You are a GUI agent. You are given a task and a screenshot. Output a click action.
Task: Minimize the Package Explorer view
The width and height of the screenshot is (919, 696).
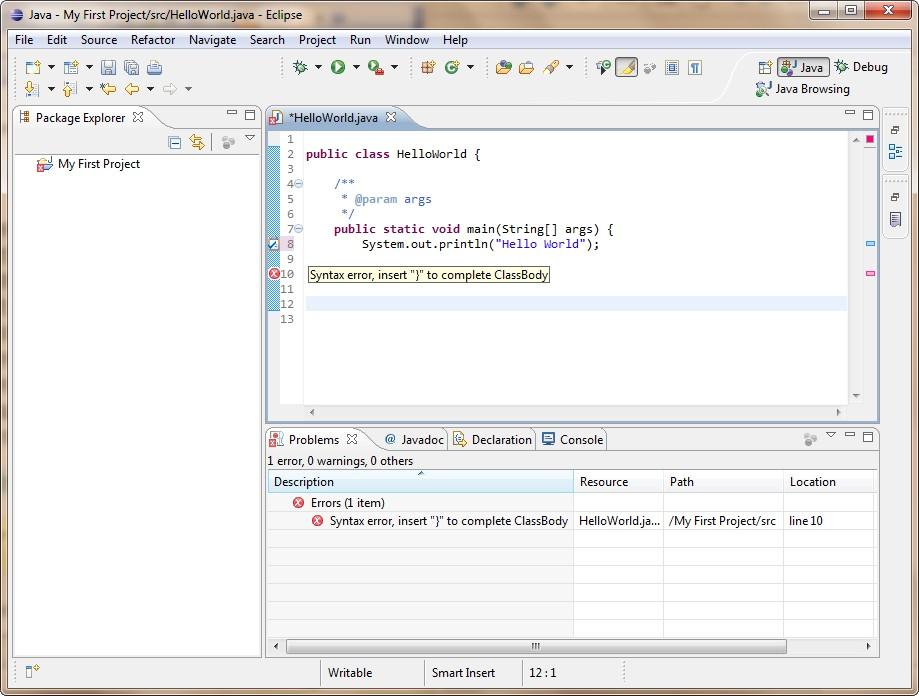(x=232, y=112)
